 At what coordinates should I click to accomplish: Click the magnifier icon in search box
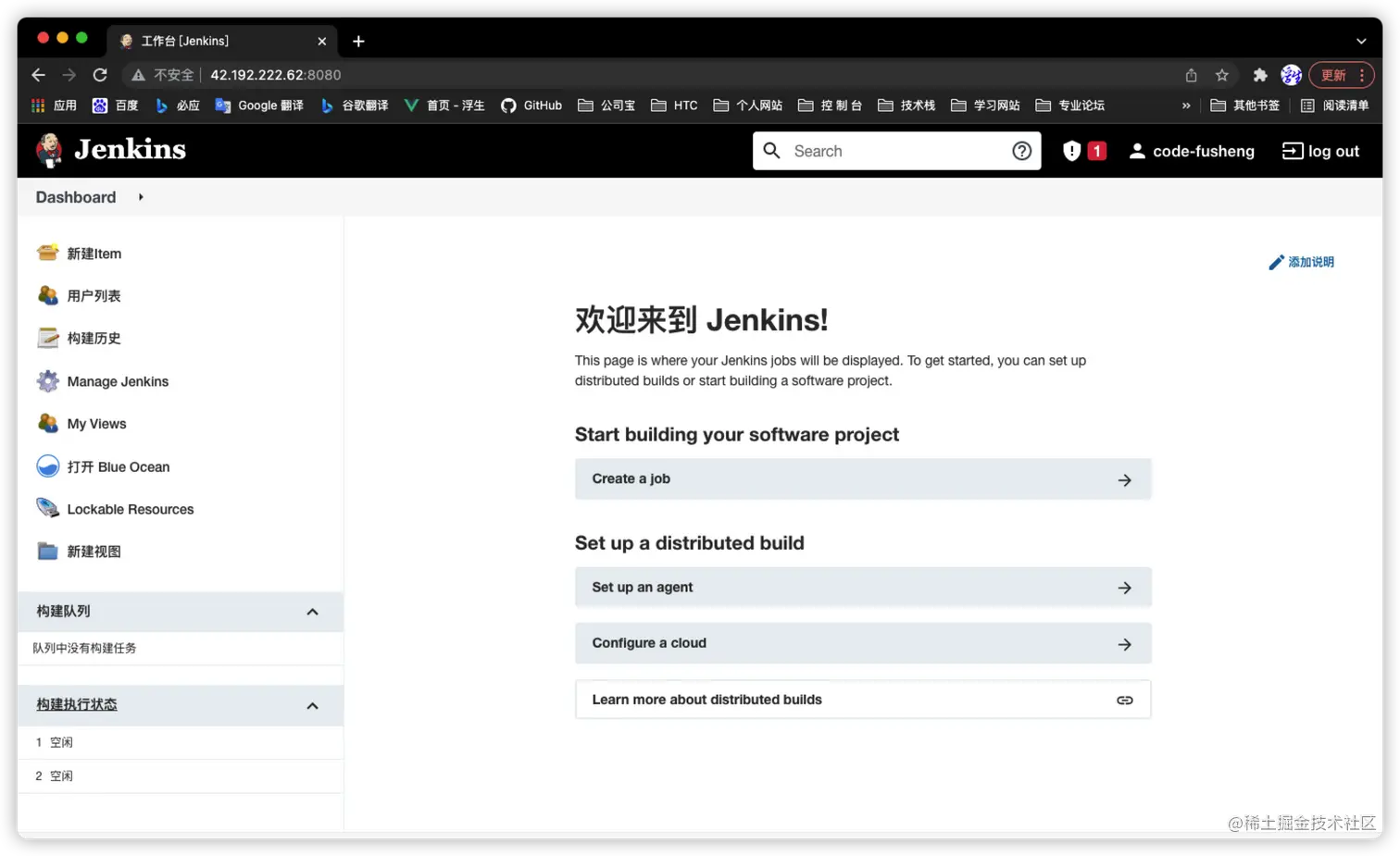(771, 150)
